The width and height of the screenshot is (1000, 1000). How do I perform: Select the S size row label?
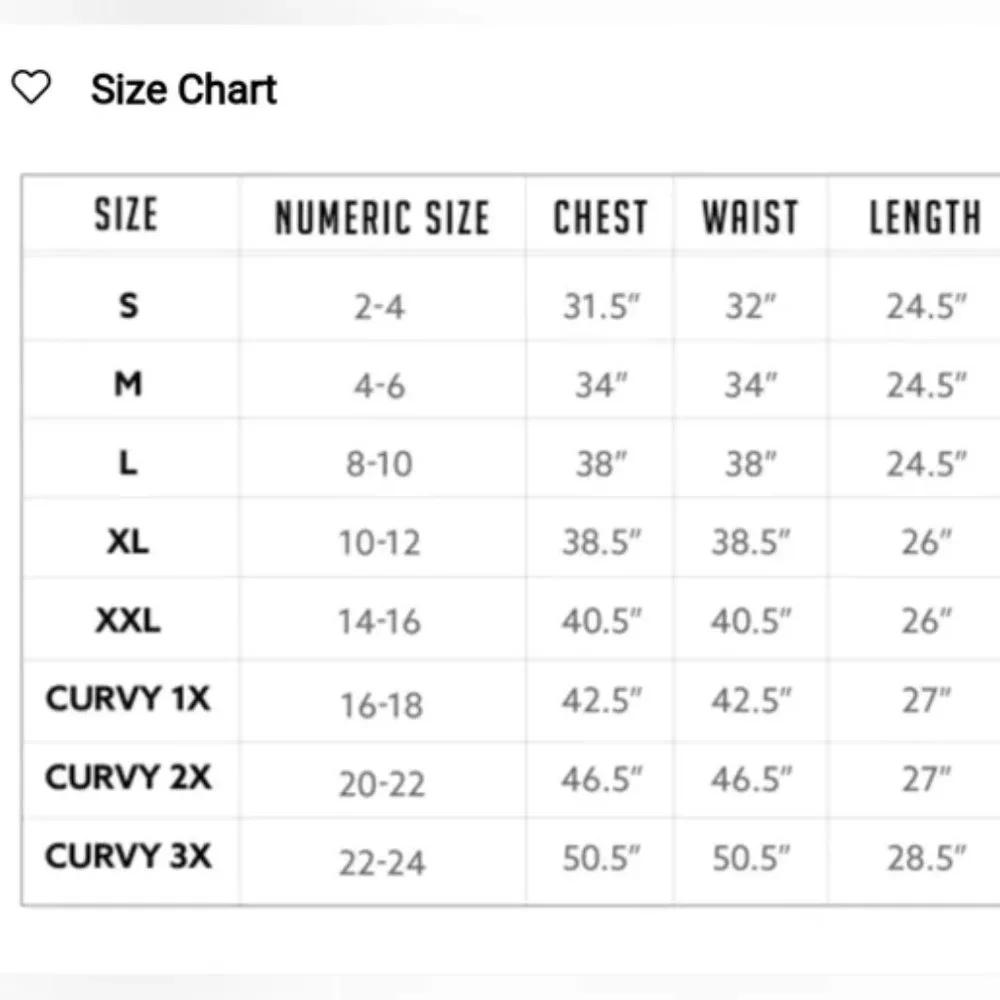(128, 305)
